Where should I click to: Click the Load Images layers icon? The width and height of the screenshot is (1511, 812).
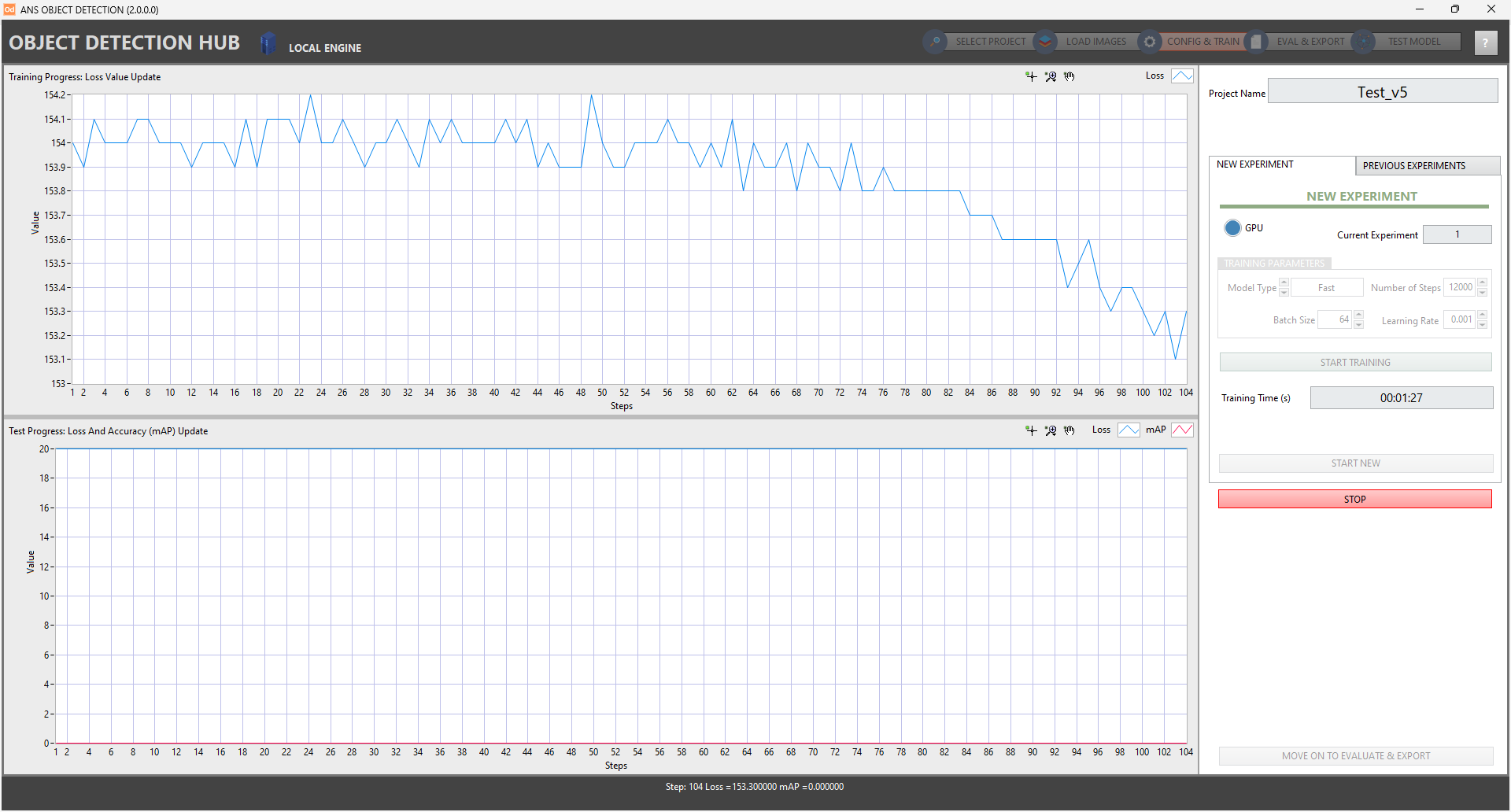point(1045,42)
